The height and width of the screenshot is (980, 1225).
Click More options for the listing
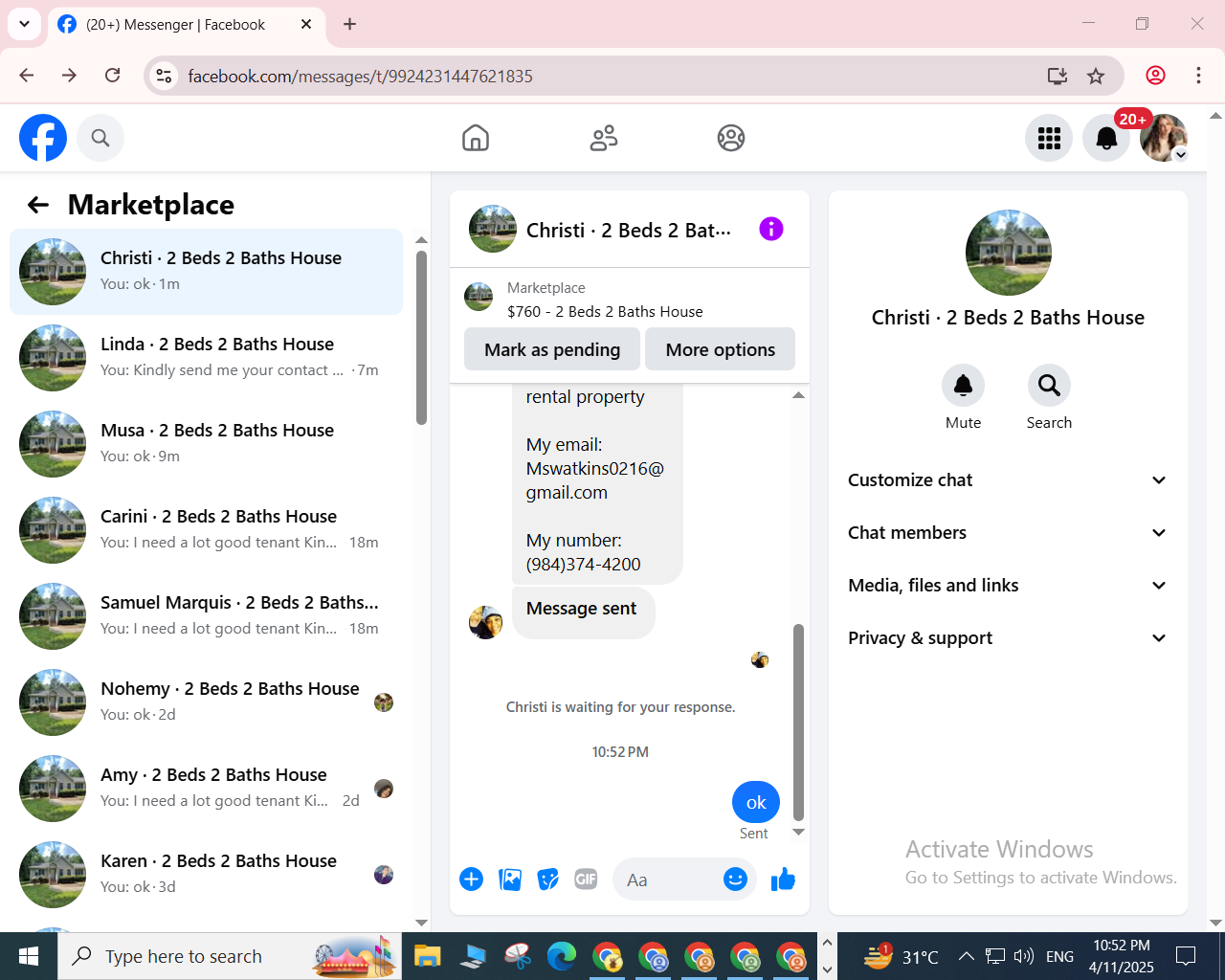point(721,349)
